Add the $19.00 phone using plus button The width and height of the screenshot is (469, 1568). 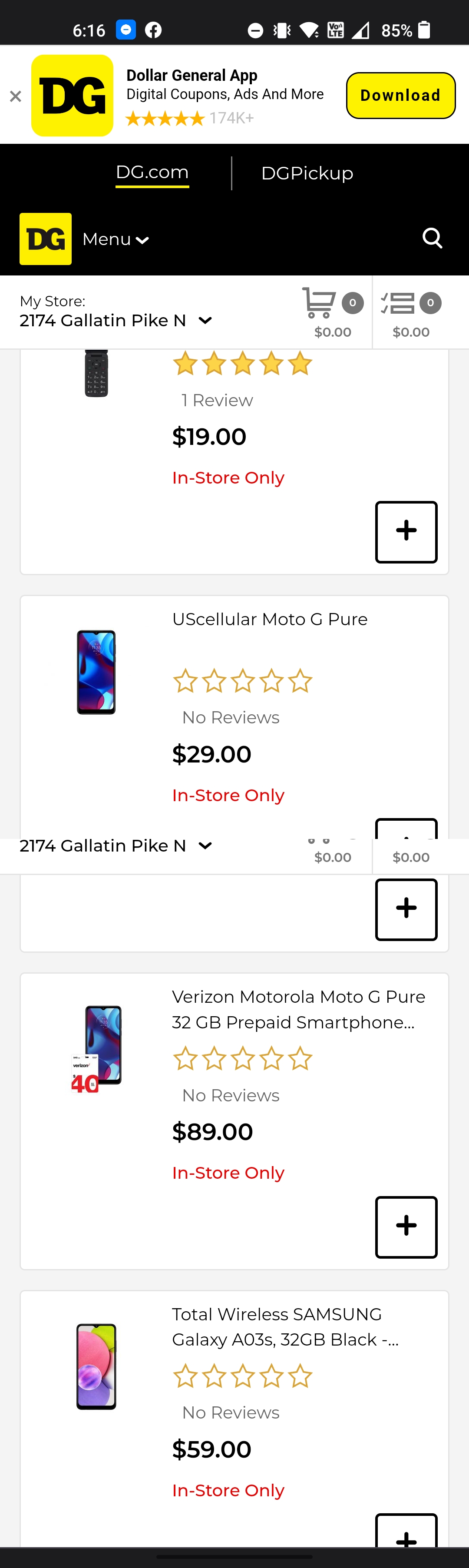point(406,531)
